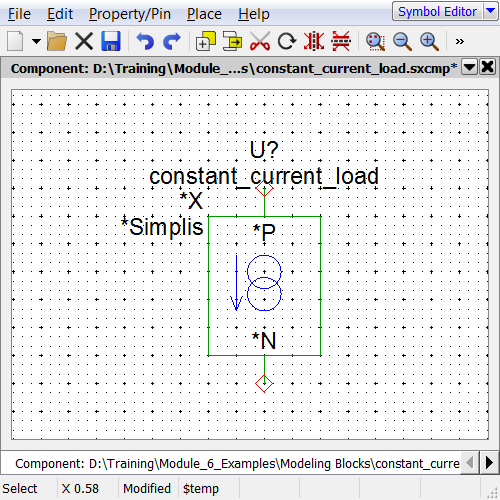This screenshot has height=500, width=500.
Task: Expand the toolbar overflow chevron
Action: point(460,41)
